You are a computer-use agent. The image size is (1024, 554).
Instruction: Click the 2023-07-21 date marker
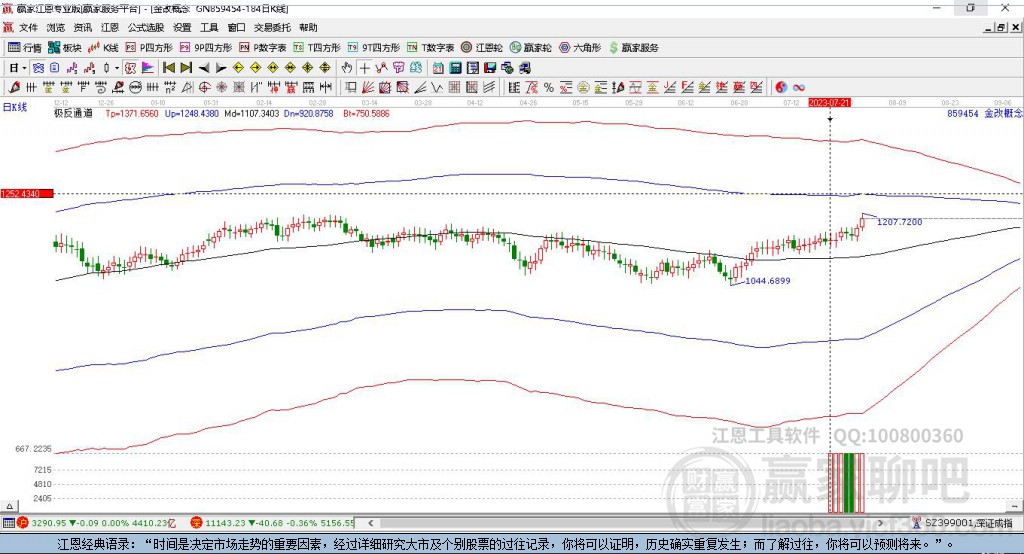pos(829,103)
